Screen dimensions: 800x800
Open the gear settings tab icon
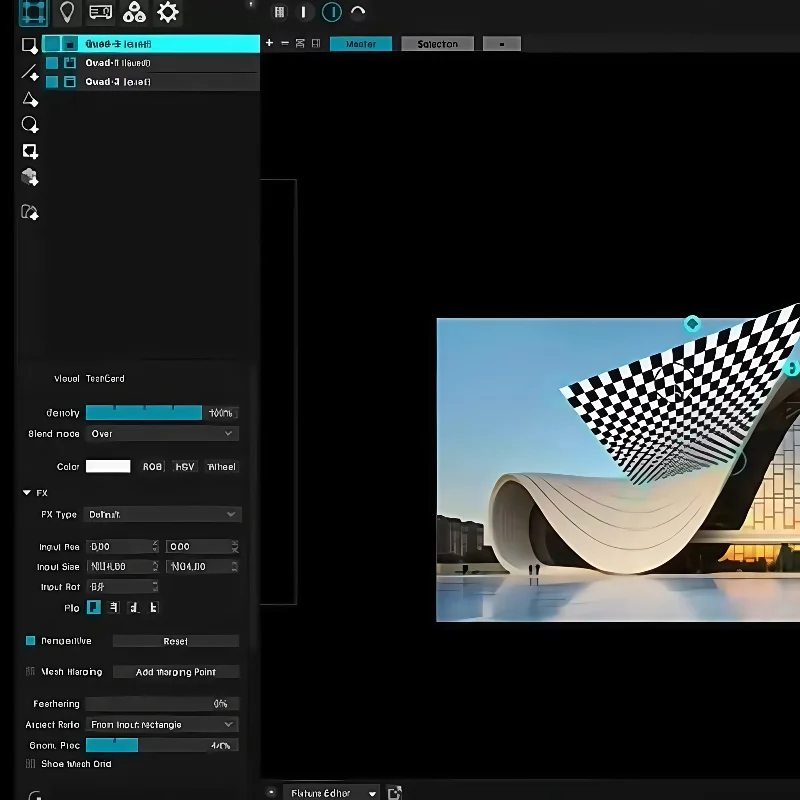coord(168,12)
